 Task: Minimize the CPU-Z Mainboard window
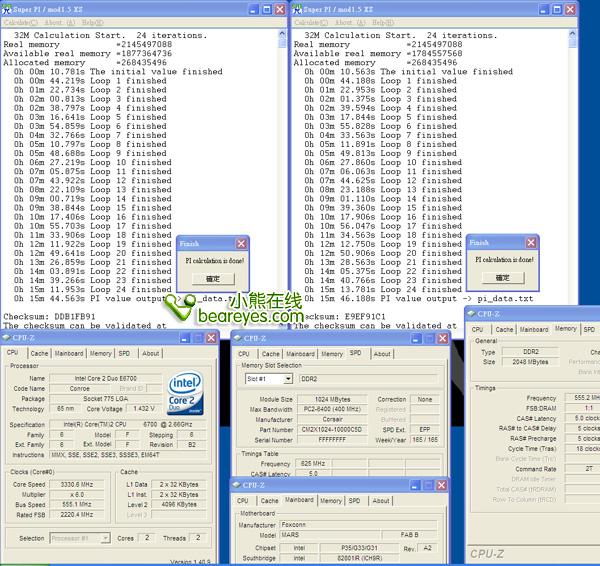[x=415, y=485]
